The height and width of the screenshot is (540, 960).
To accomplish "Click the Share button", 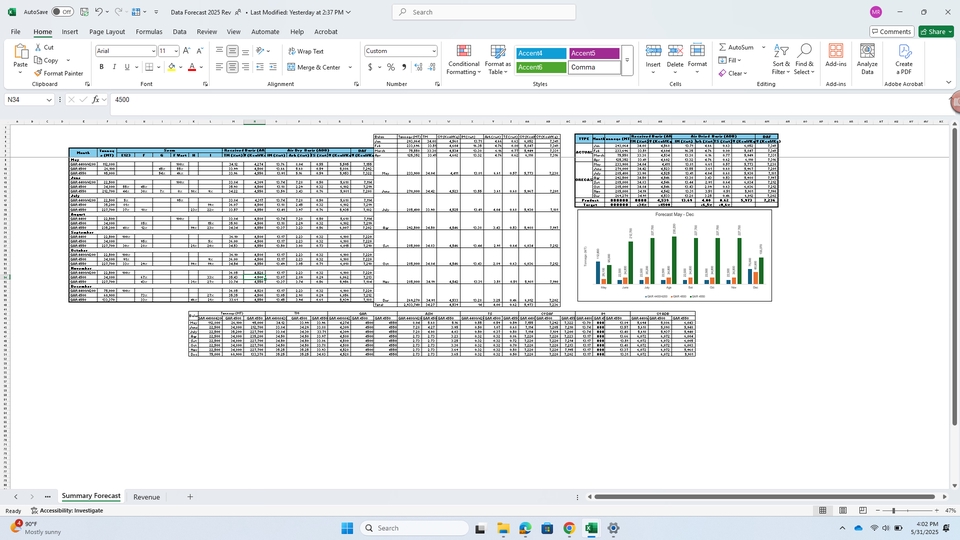I will 936,32.
